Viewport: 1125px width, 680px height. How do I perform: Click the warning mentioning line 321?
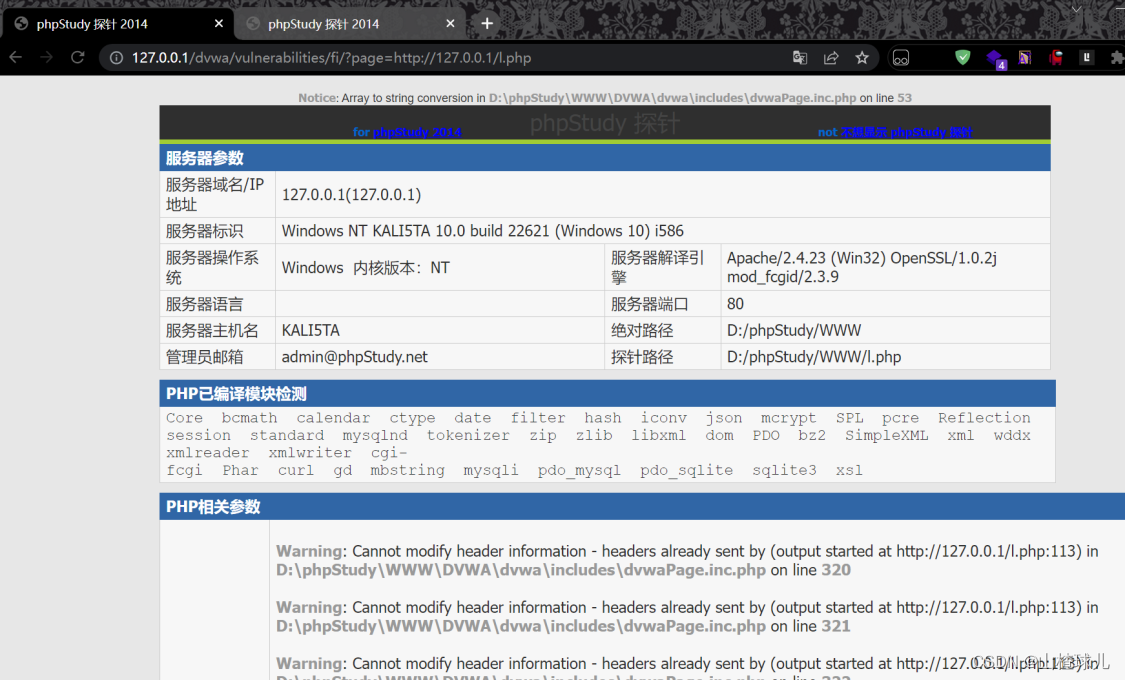click(687, 616)
